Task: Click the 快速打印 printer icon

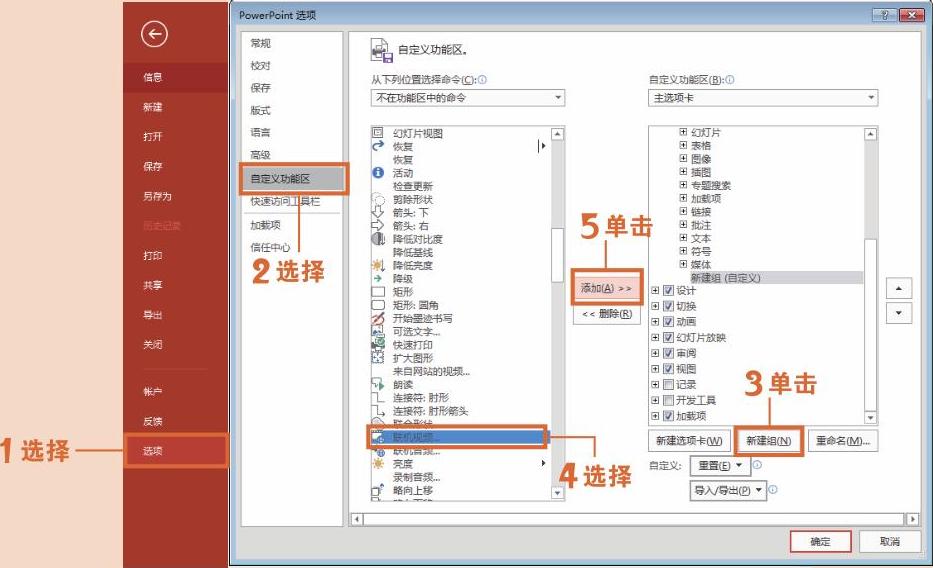Action: pos(378,344)
